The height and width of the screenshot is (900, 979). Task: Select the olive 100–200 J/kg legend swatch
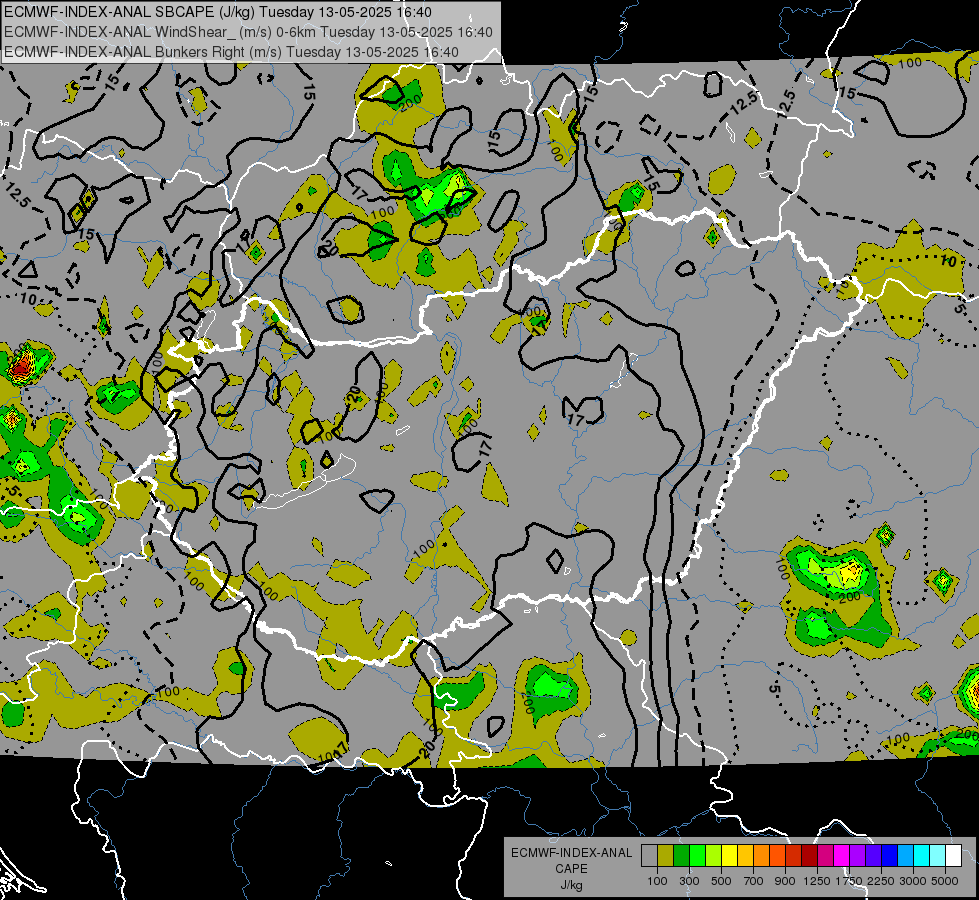[x=666, y=855]
